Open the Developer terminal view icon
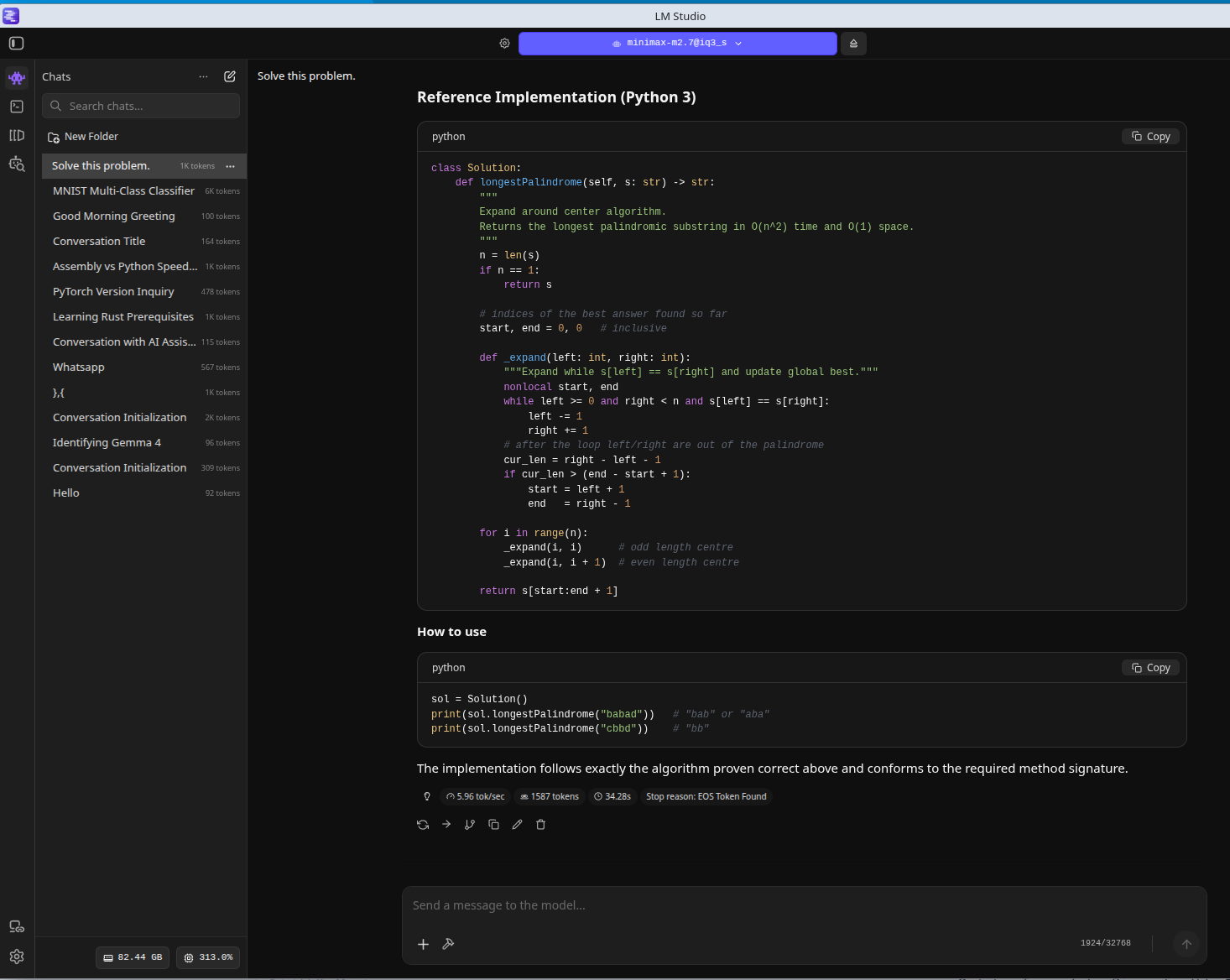Viewport: 1230px width, 980px height. (17, 107)
